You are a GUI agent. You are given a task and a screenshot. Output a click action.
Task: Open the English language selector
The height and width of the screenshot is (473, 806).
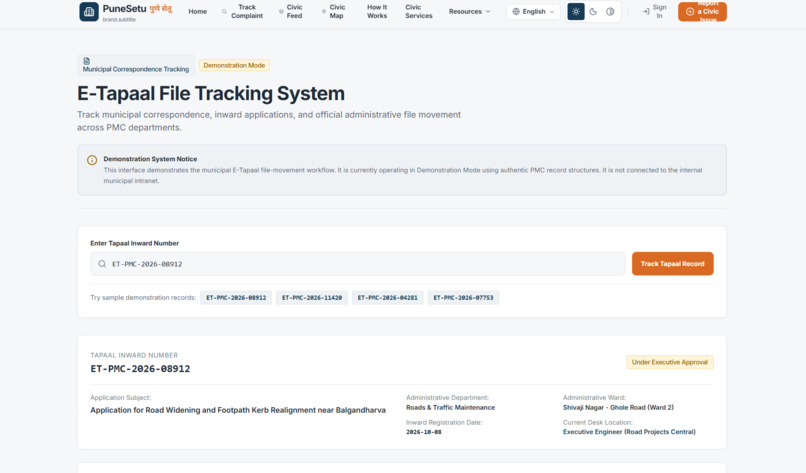click(534, 11)
